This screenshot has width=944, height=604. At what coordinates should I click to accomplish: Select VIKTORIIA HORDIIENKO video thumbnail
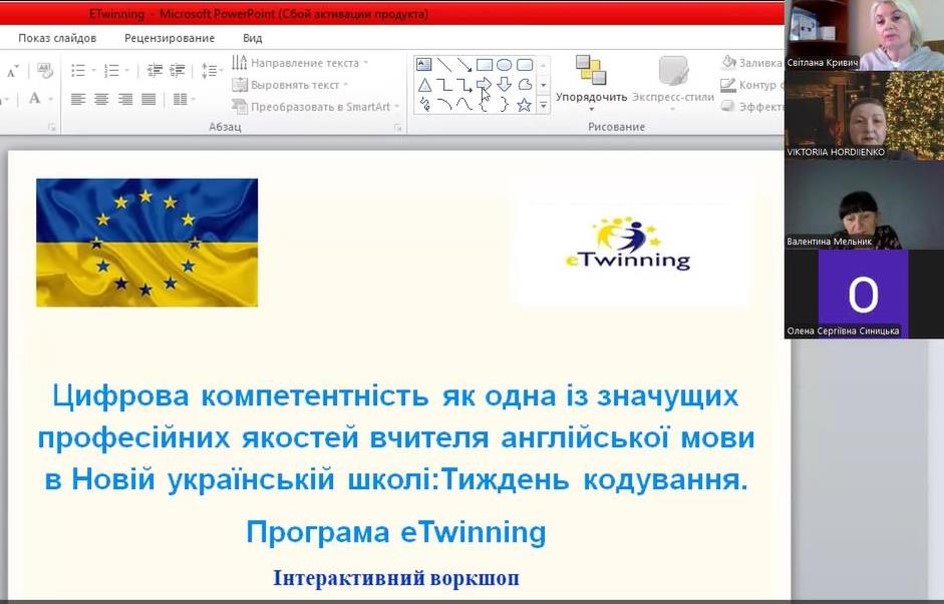pyautogui.click(x=864, y=116)
